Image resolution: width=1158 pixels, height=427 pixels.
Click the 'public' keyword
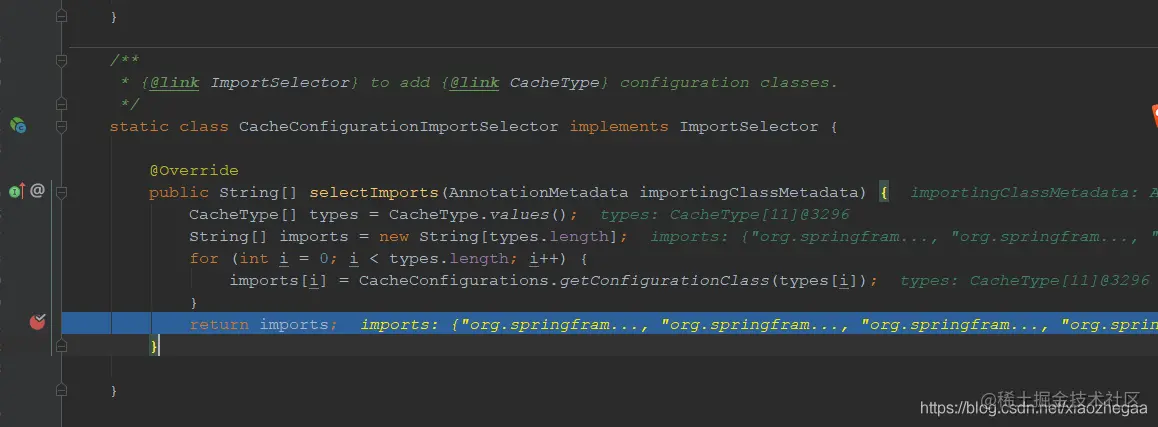click(179, 193)
